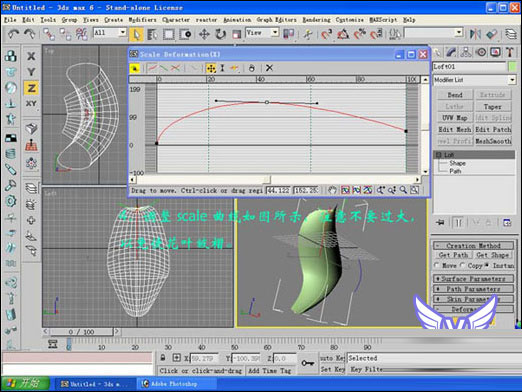Open the Named Selection Sets dropdown
522x392 pixels.
(459, 32)
